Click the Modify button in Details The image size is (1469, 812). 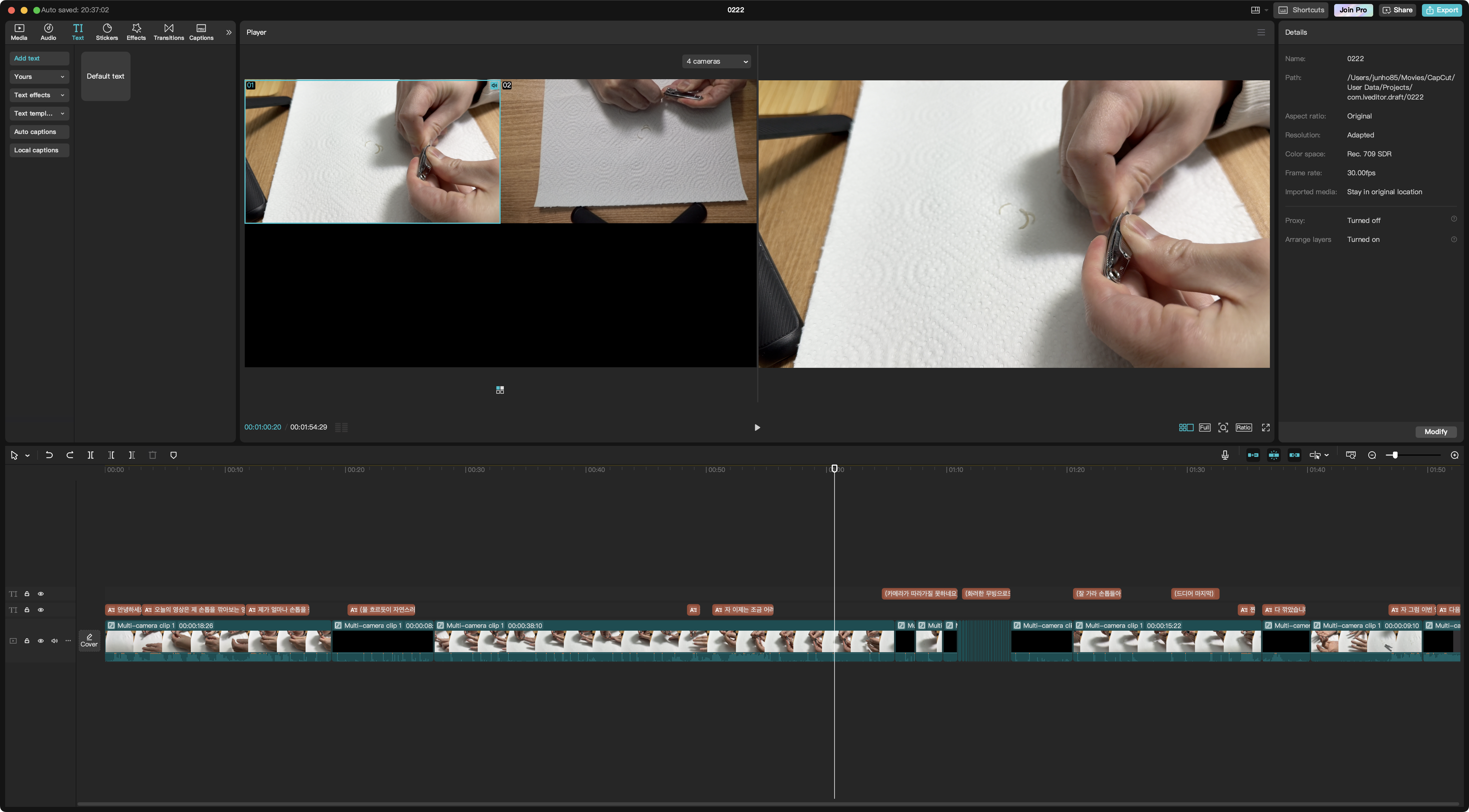(1435, 432)
